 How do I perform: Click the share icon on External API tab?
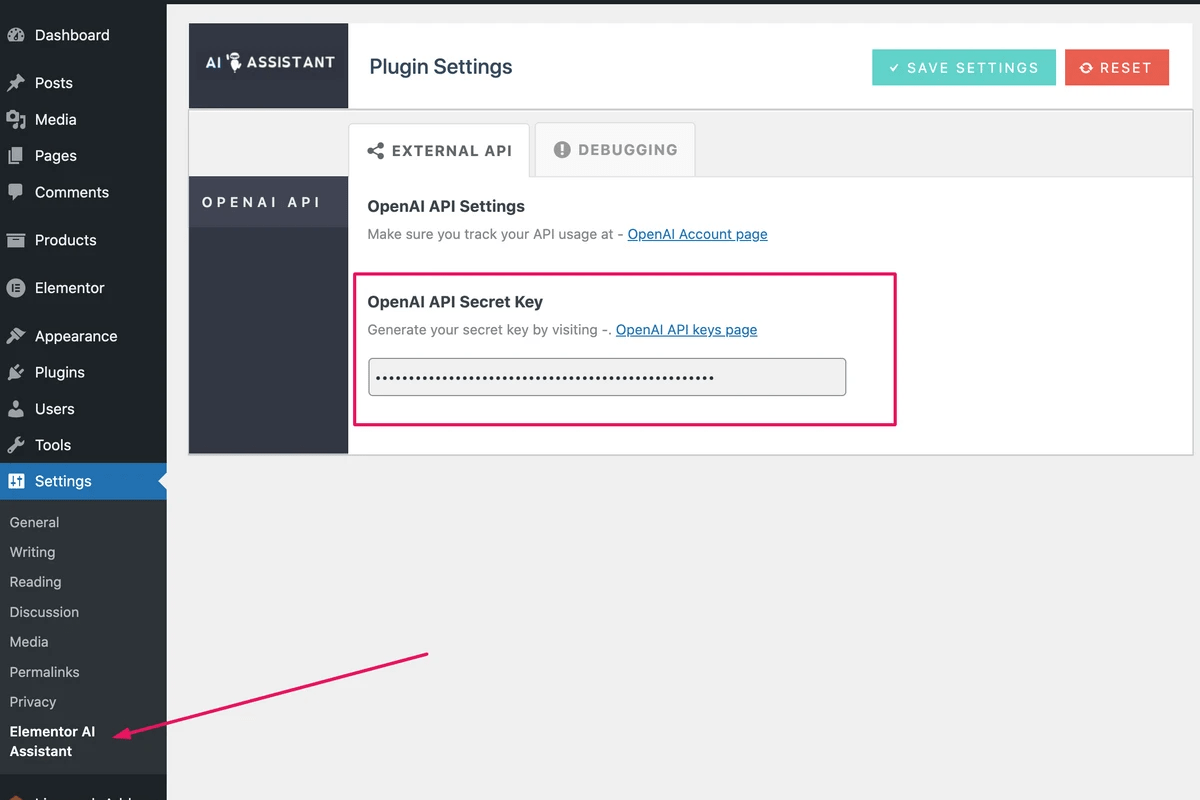tap(376, 151)
